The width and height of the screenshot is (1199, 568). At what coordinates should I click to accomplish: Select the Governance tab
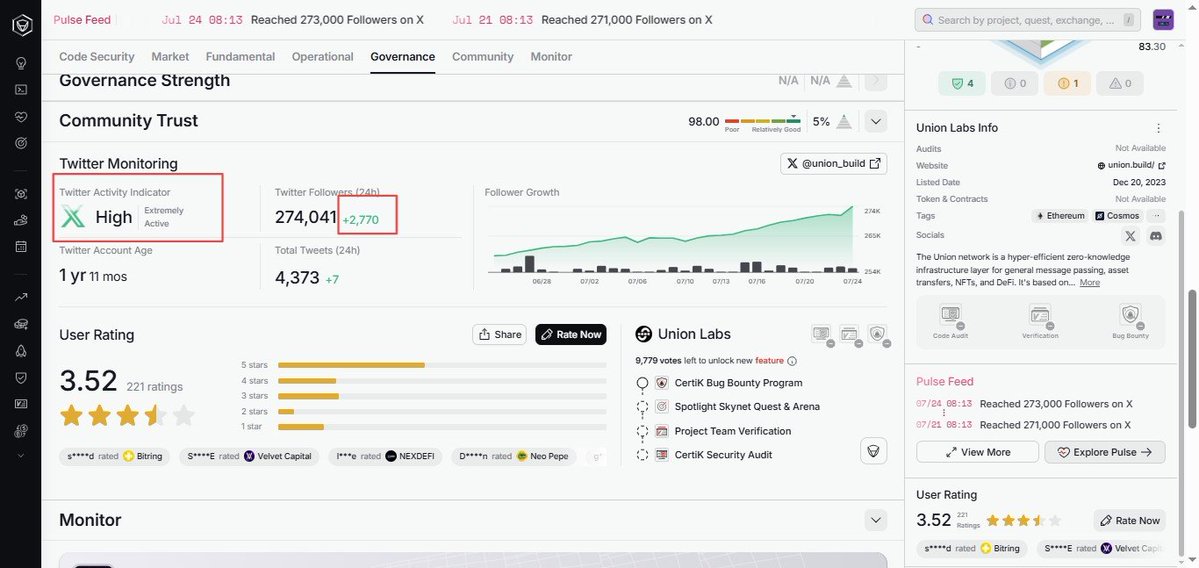(x=402, y=57)
